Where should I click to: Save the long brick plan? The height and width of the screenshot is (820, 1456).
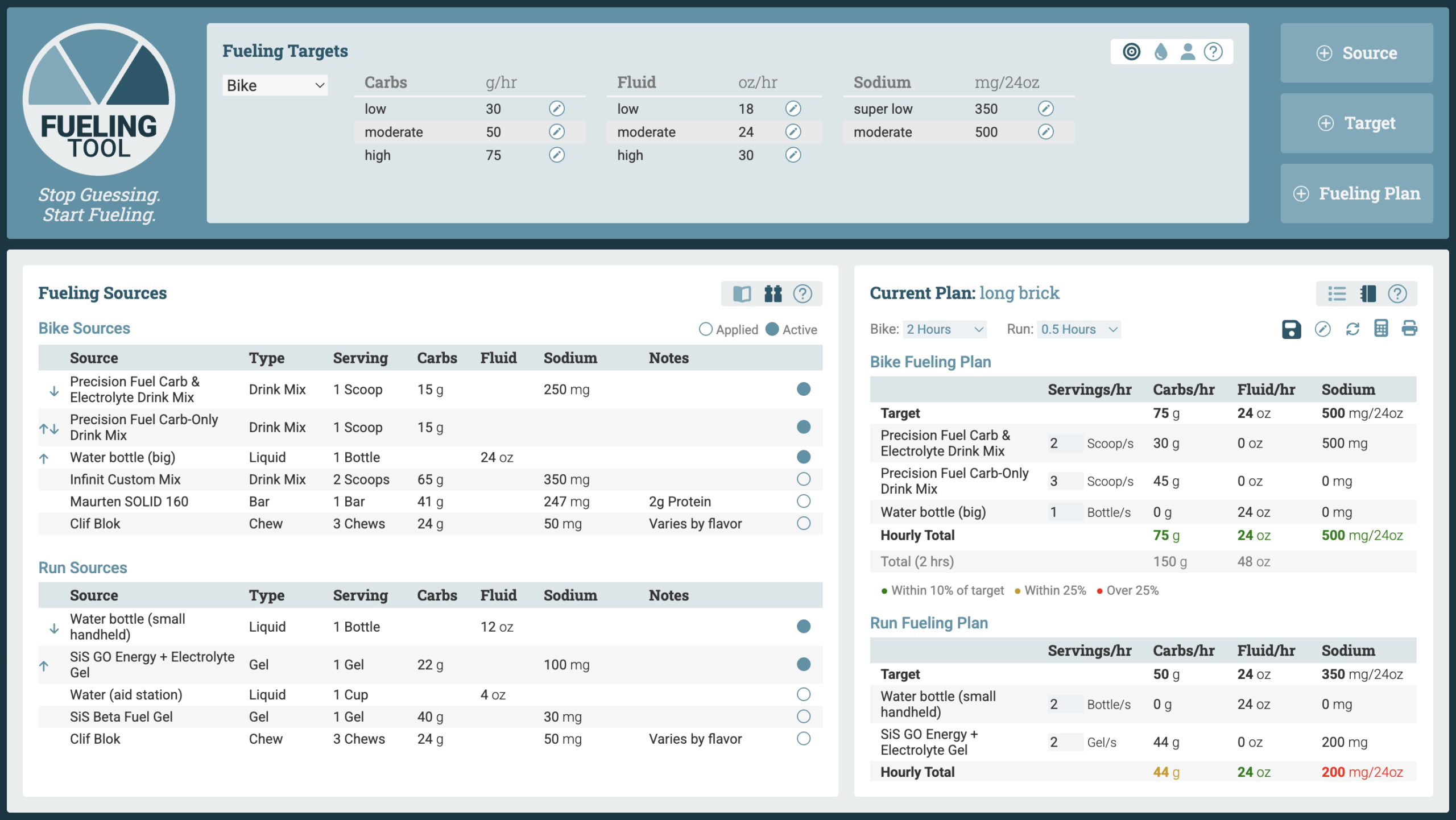1291,329
